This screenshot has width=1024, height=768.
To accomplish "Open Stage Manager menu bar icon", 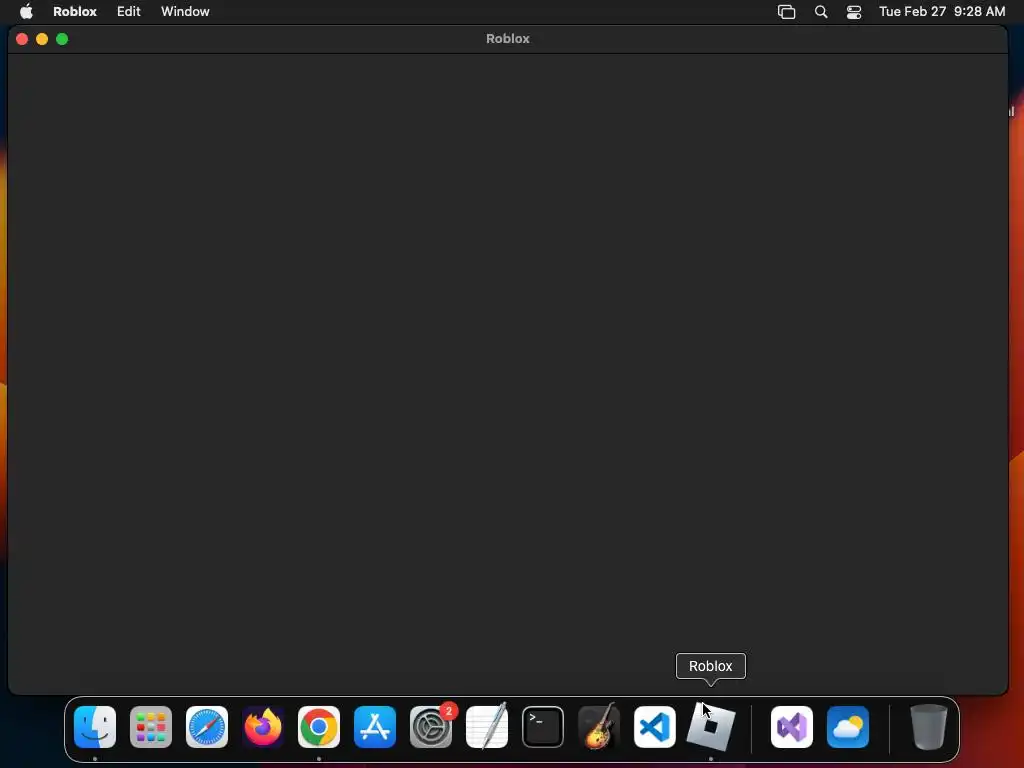I will tap(786, 12).
